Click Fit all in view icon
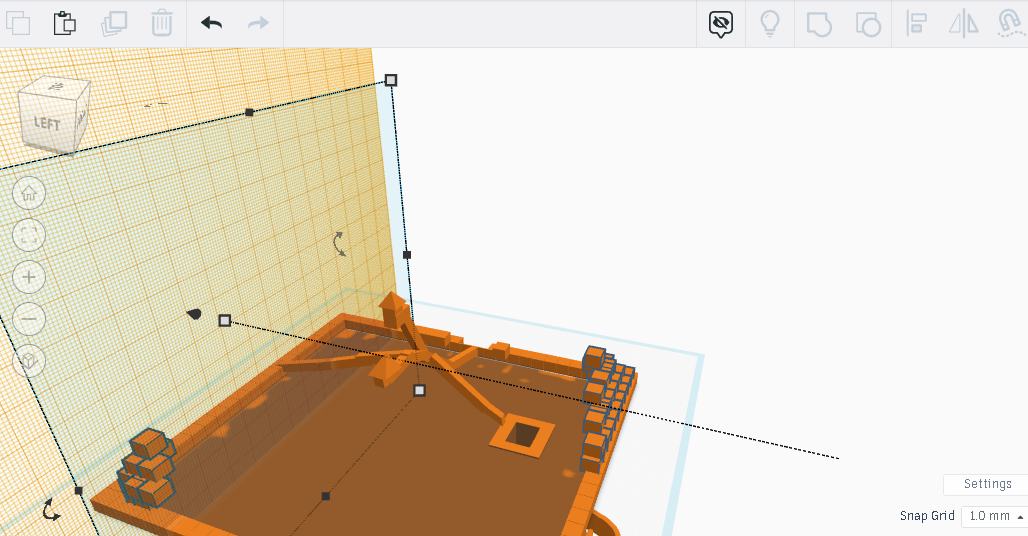Image resolution: width=1028 pixels, height=536 pixels. pyautogui.click(x=29, y=235)
